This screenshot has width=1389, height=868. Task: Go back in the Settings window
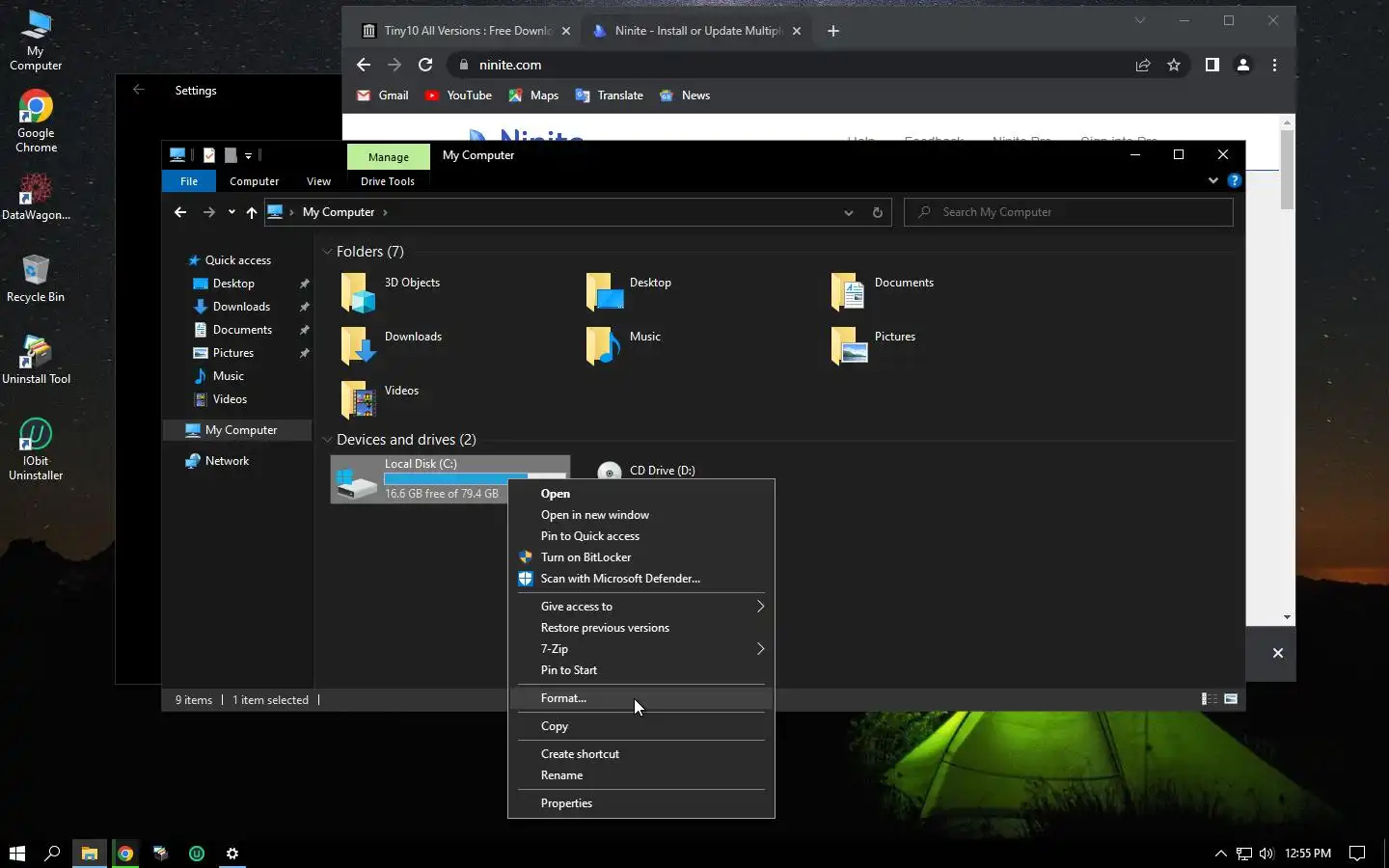click(139, 90)
